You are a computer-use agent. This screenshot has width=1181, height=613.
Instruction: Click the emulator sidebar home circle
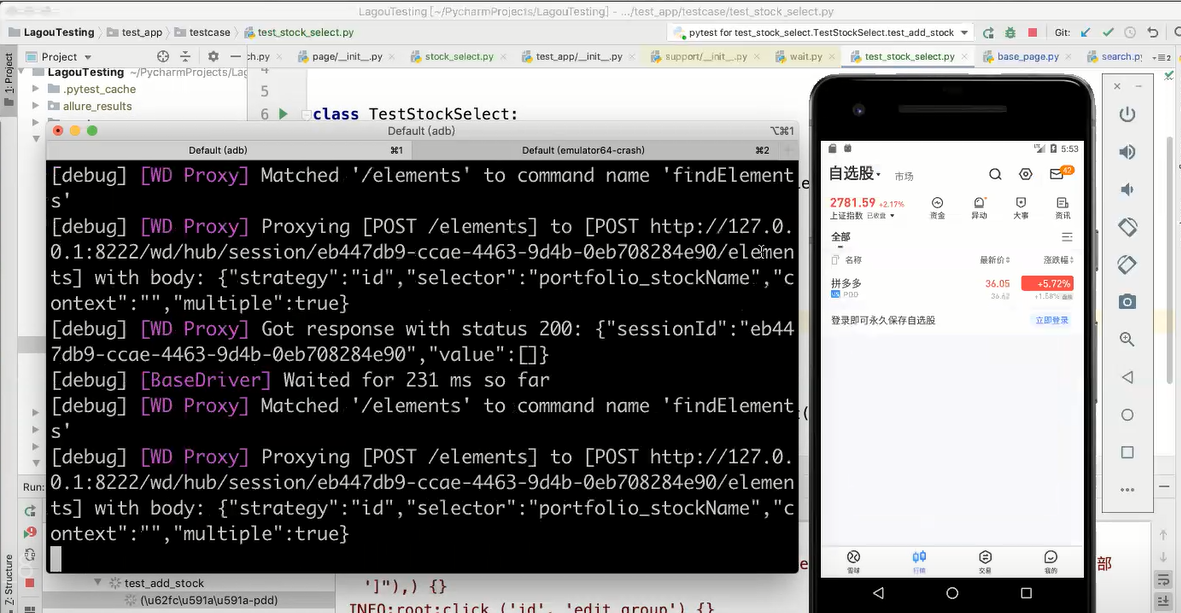(x=1127, y=414)
